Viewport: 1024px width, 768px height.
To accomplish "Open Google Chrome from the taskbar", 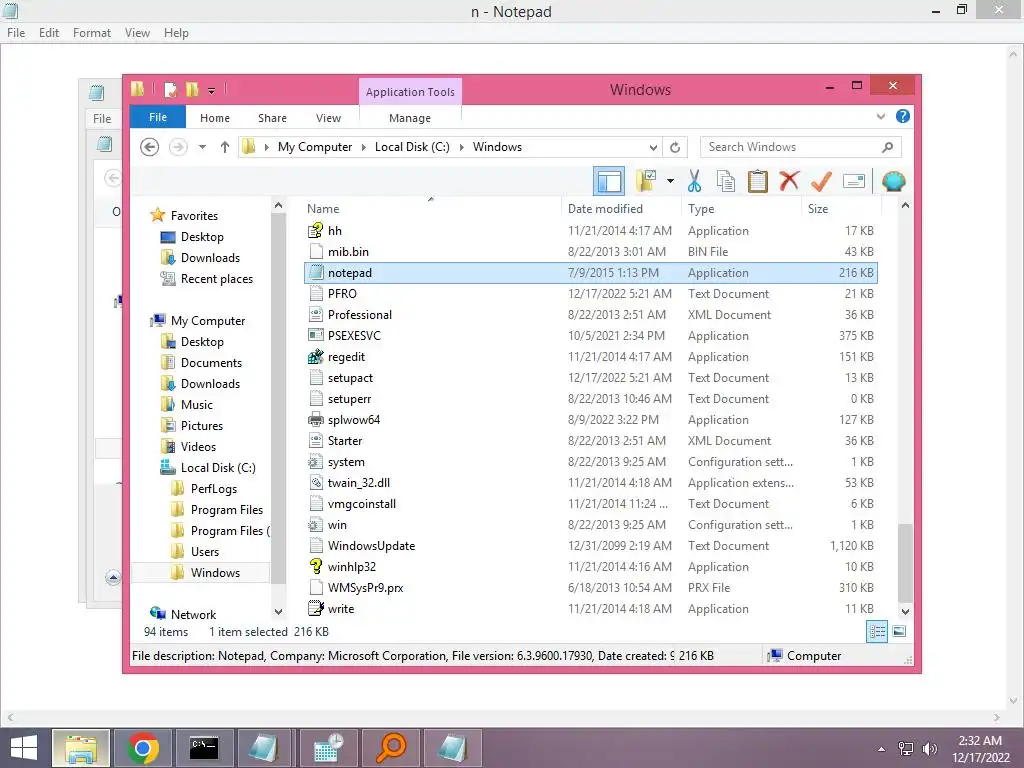I will (142, 748).
